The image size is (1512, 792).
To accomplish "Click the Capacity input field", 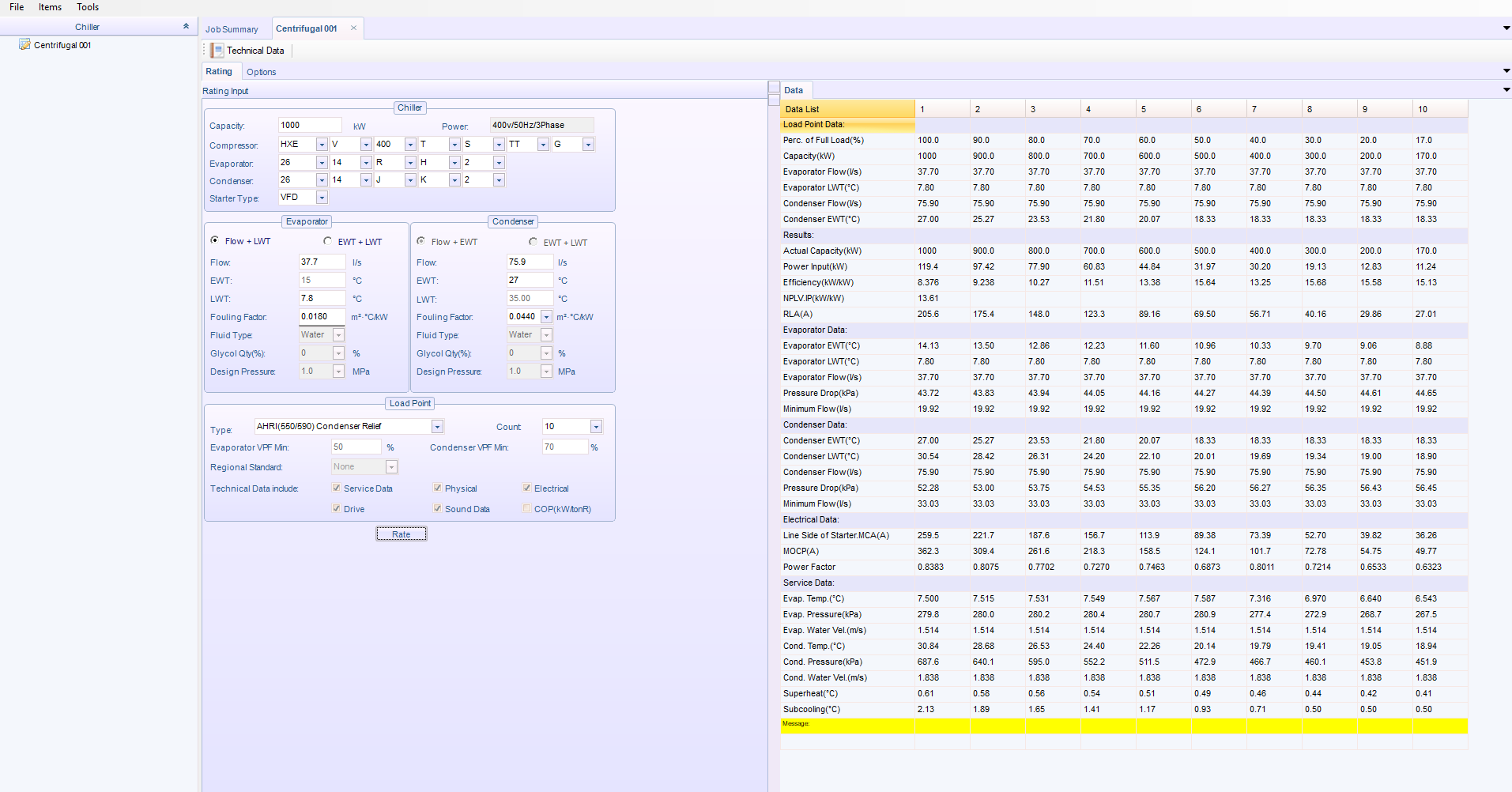I will [310, 125].
